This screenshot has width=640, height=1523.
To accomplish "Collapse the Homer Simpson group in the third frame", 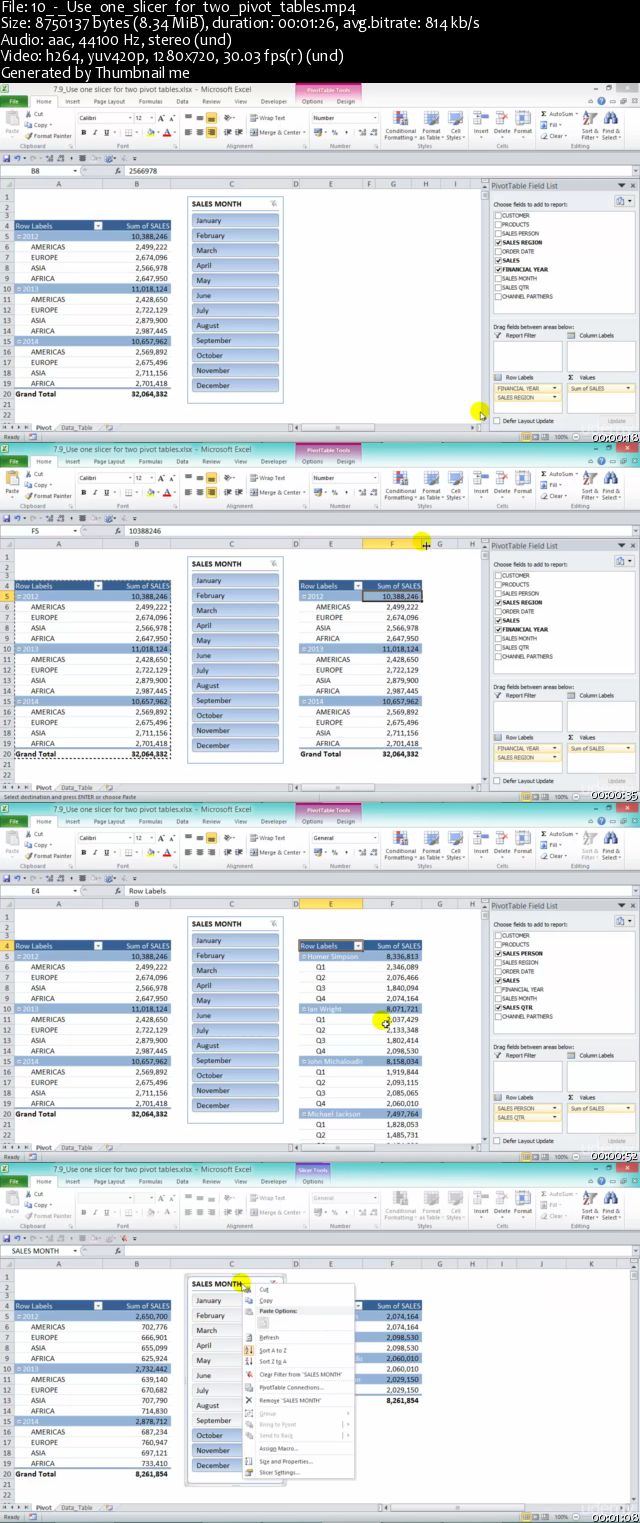I will 305,957.
